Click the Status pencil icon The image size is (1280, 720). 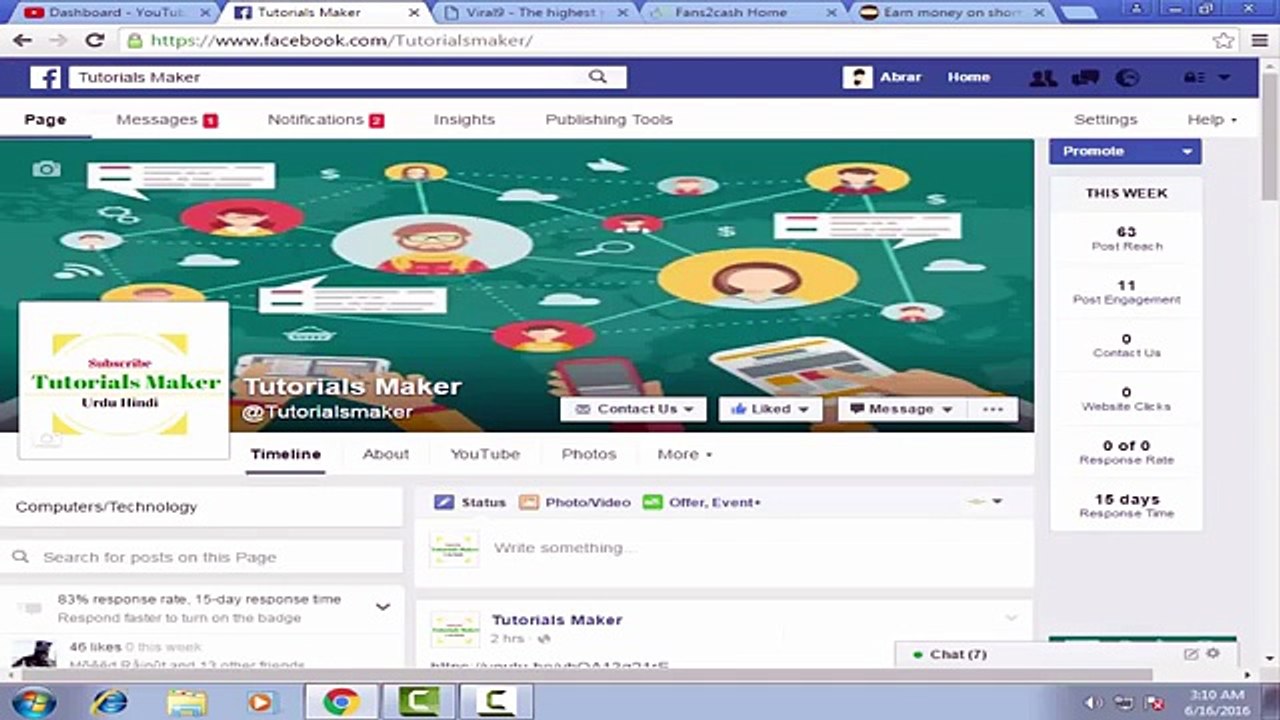point(444,502)
